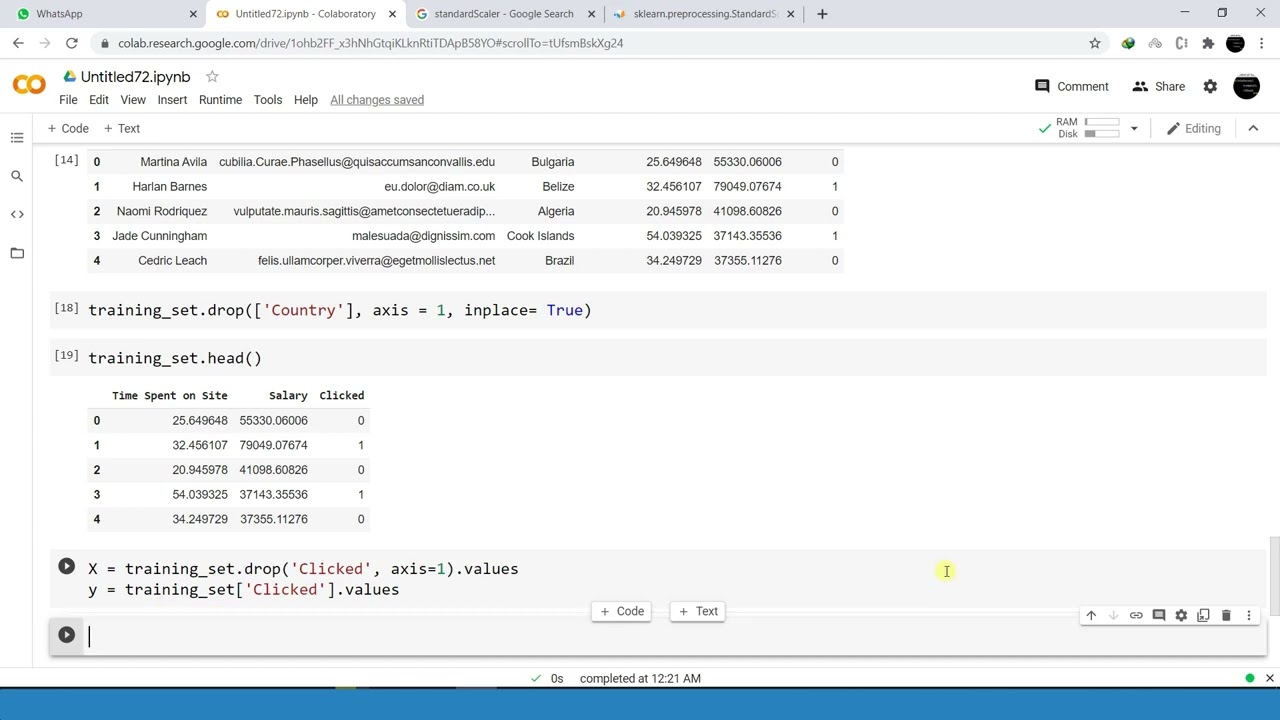Click the All changes saved link
Screen dimensions: 1280x720
tap(377, 100)
